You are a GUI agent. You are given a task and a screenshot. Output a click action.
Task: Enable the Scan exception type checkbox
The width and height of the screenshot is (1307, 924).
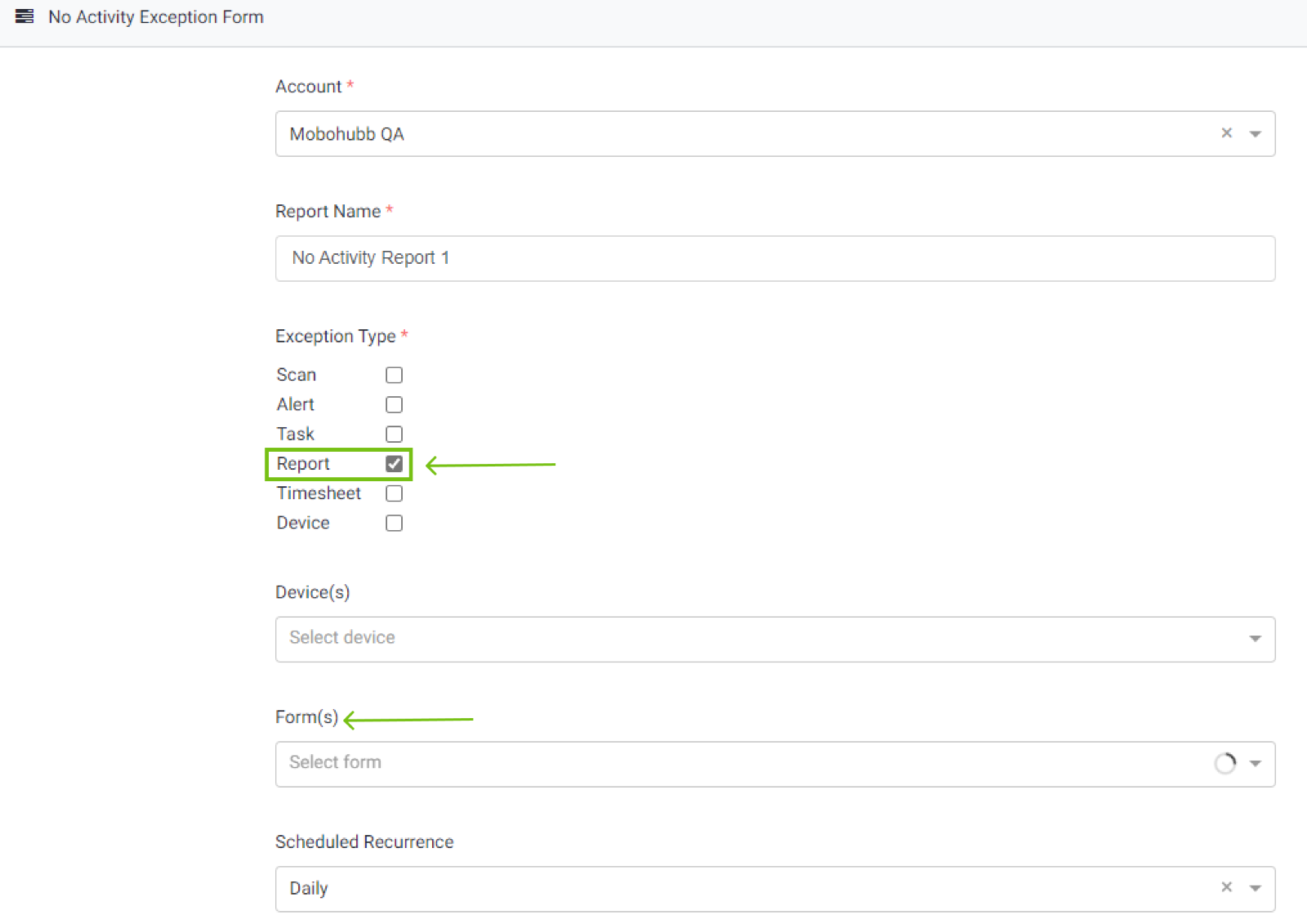point(394,375)
